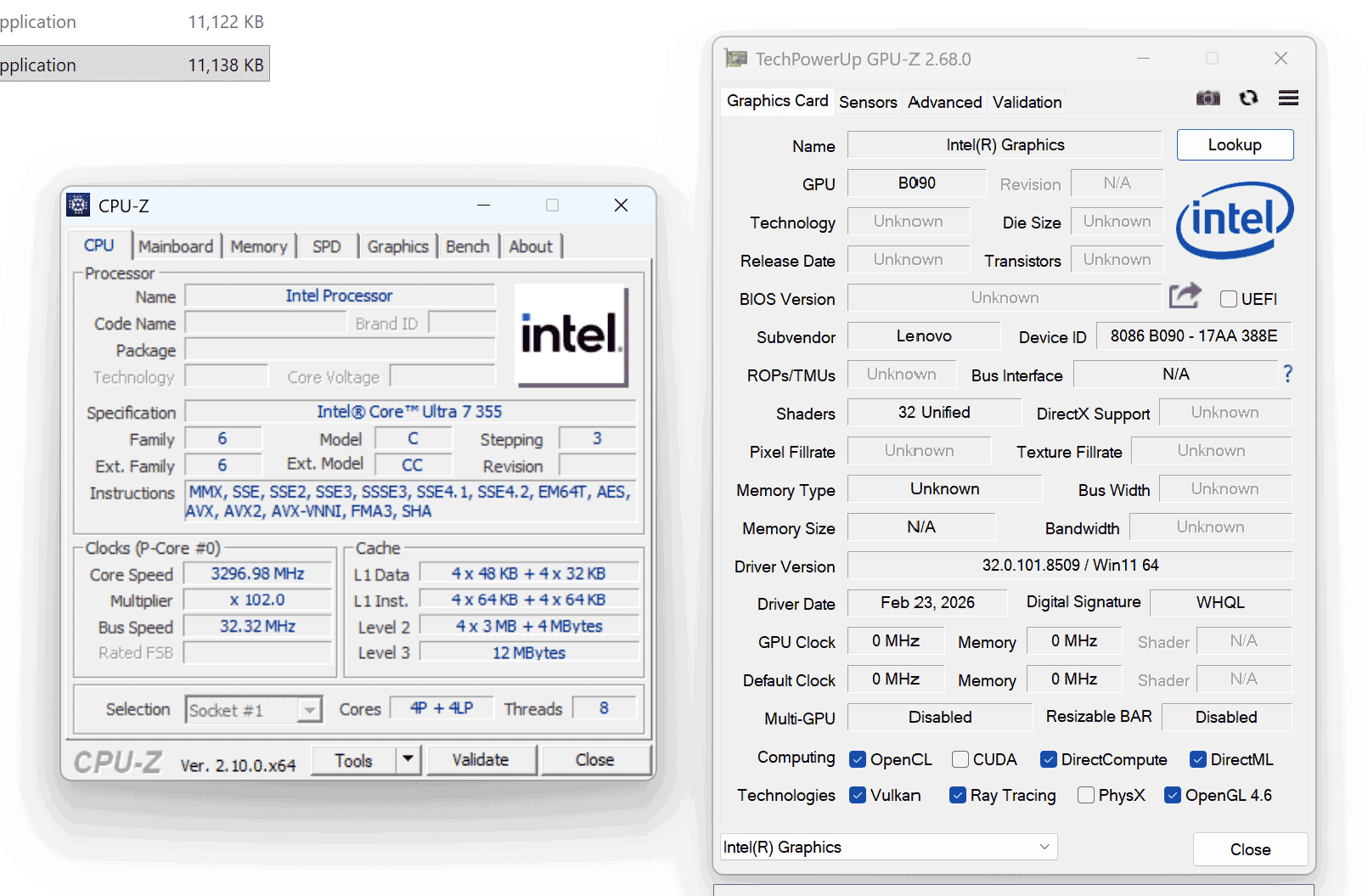The width and height of the screenshot is (1368, 896).
Task: Toggle the CUDA checkbox
Action: (x=960, y=759)
